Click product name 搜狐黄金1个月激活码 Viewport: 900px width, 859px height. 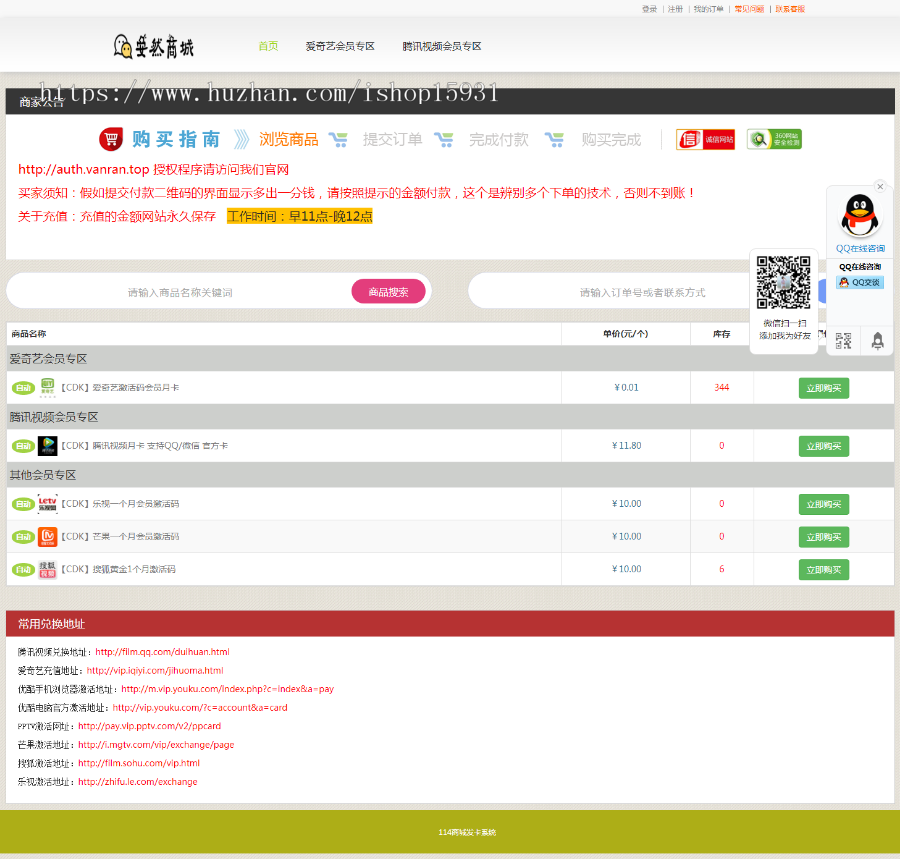[118, 569]
